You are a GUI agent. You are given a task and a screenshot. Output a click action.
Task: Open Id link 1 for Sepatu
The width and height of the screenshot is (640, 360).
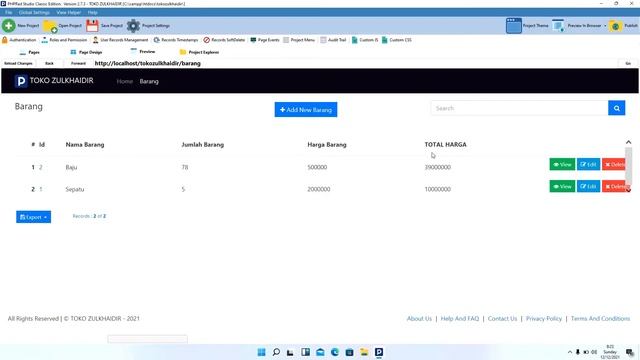coord(41,189)
